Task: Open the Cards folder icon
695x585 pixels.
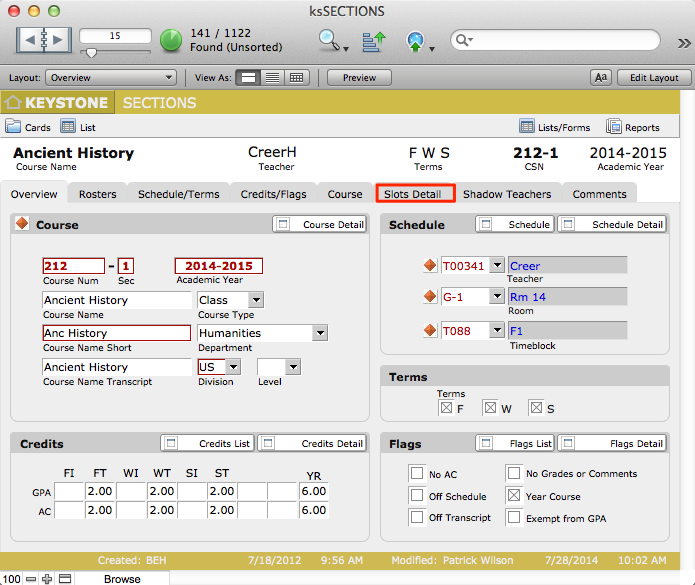Action: [x=13, y=127]
